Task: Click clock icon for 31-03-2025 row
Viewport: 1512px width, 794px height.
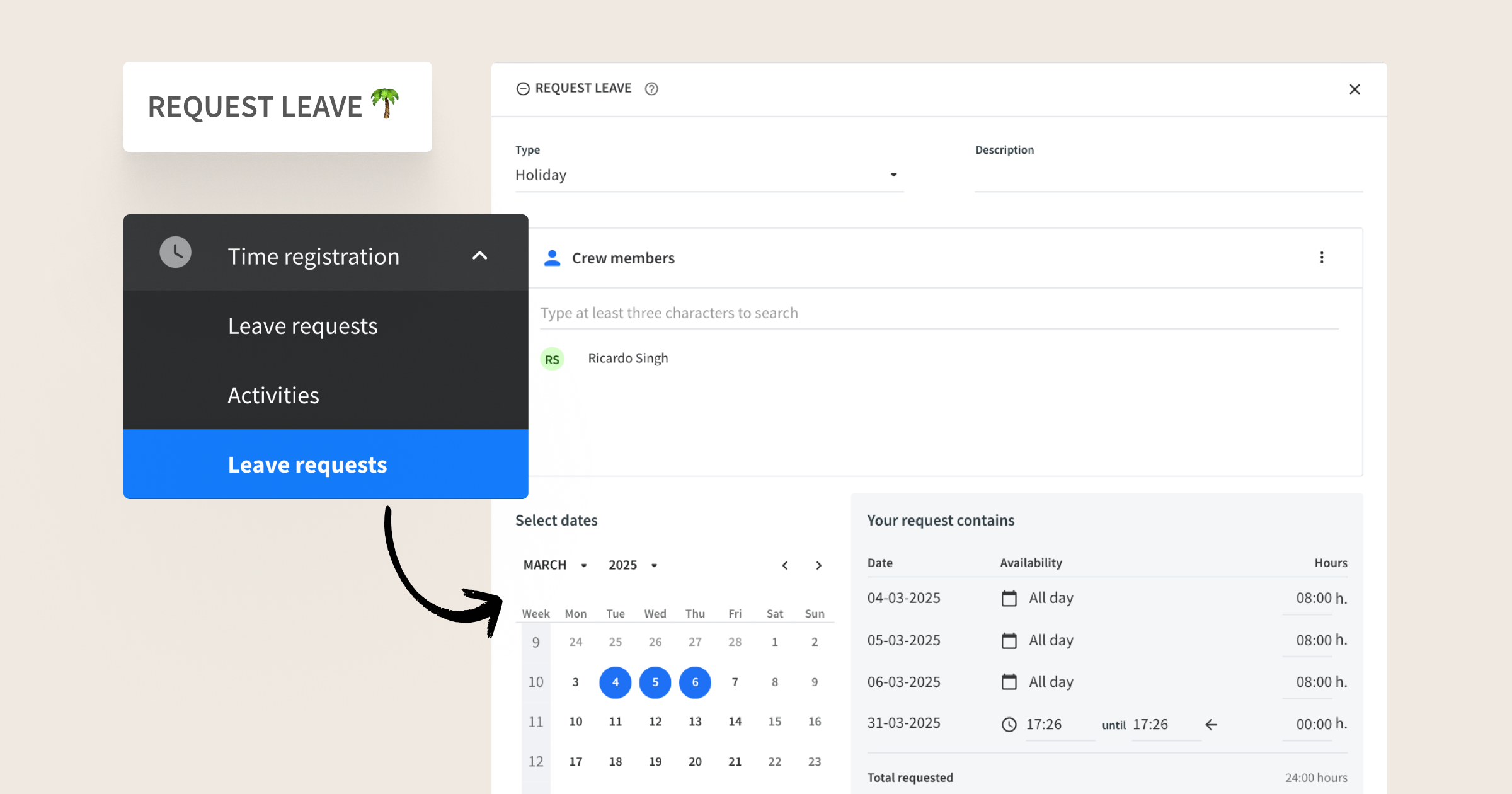Action: coord(1009,725)
